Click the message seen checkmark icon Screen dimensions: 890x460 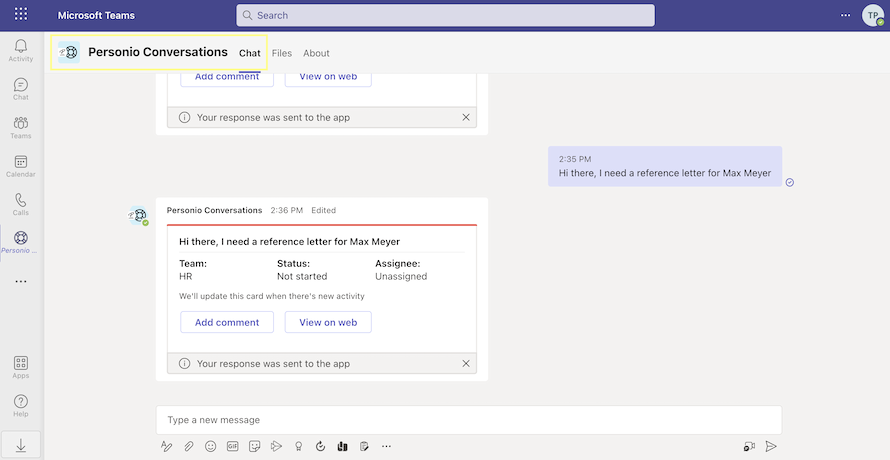tap(790, 182)
